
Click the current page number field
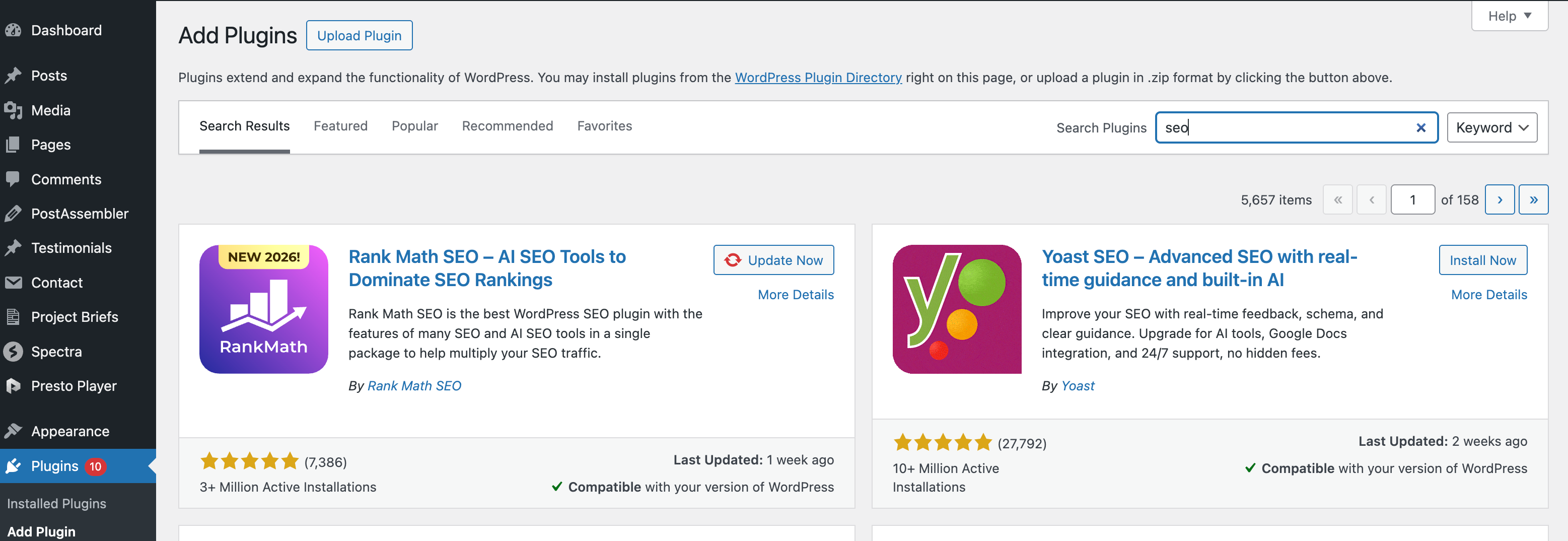click(x=1413, y=199)
